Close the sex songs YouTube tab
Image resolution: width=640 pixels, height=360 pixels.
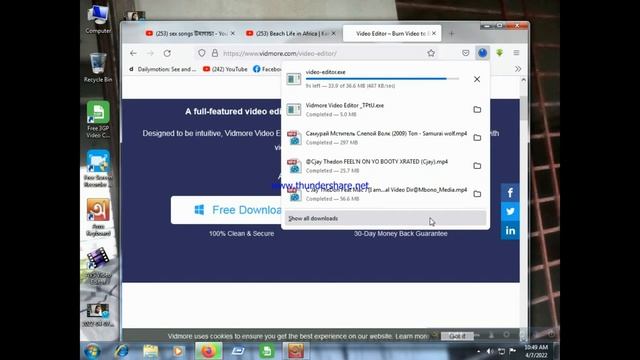233,33
